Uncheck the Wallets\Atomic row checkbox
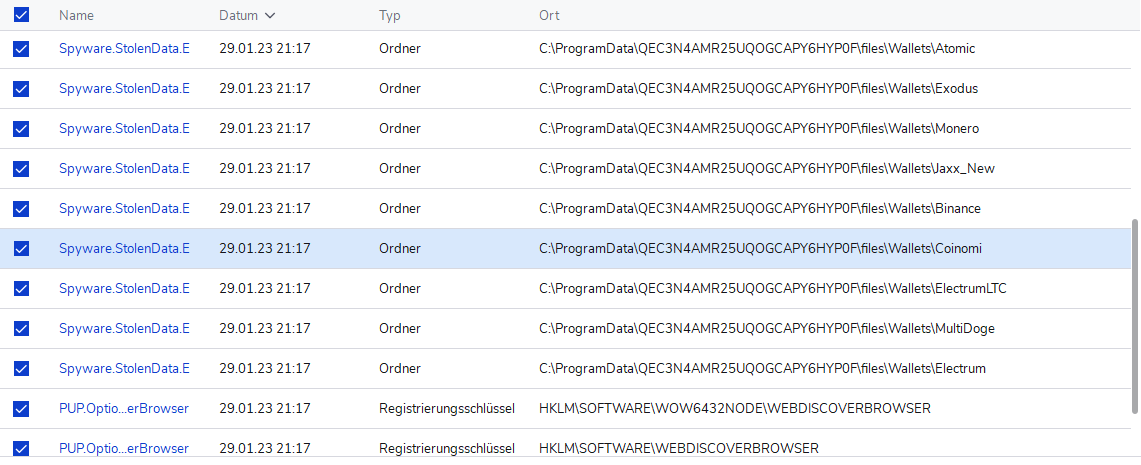 coord(21,49)
